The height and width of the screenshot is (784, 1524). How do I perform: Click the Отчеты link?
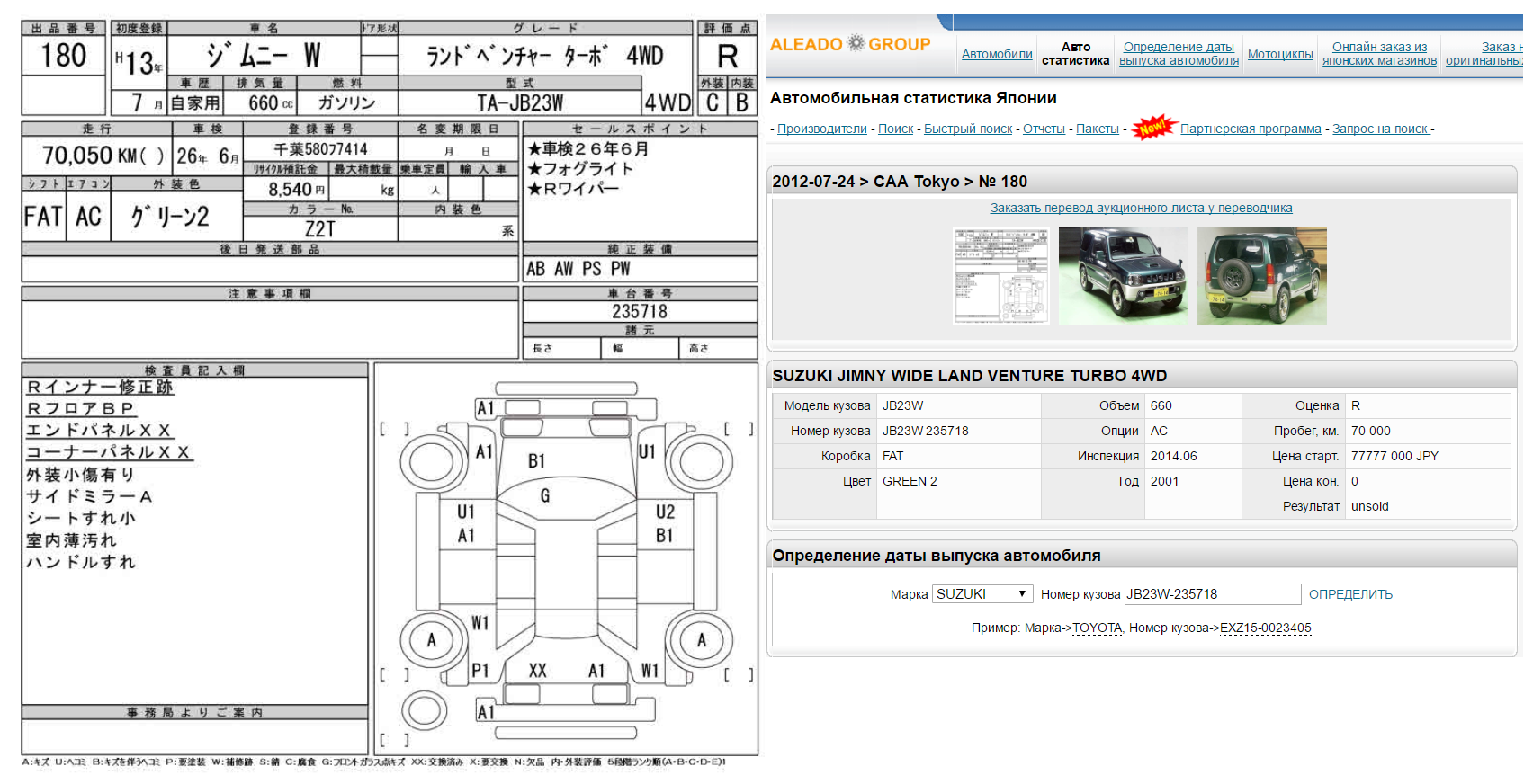point(1044,129)
